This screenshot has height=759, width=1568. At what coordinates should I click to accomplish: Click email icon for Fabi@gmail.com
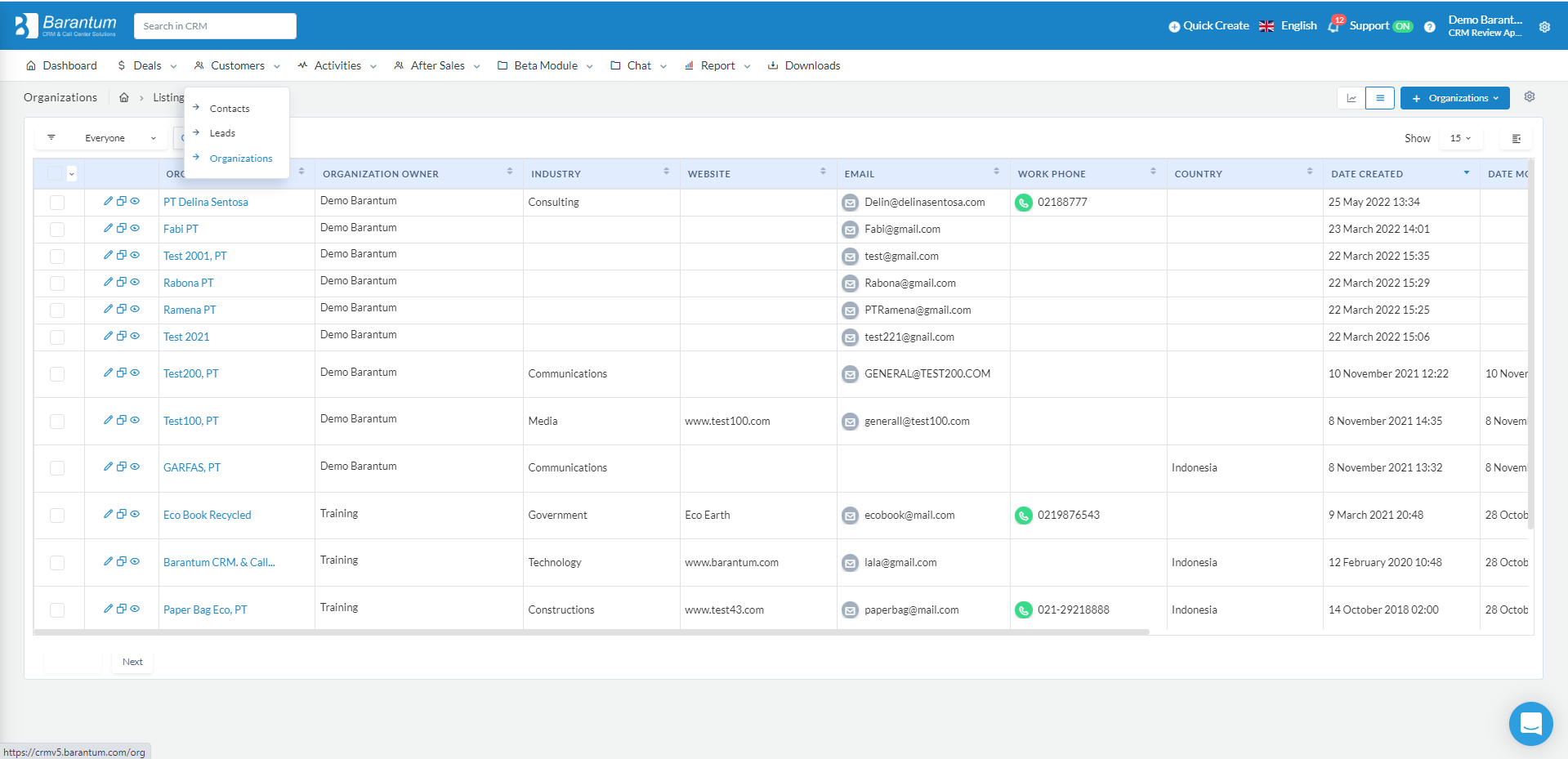coord(851,230)
